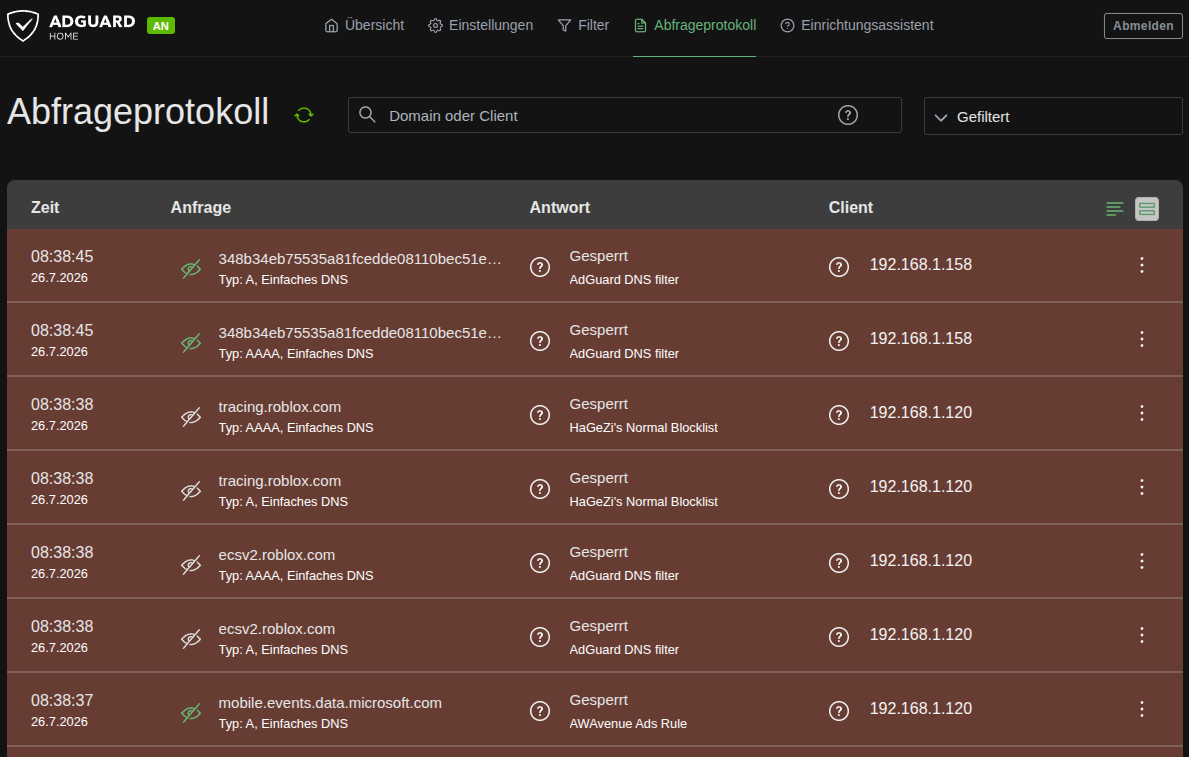Open actions menu for ecsv2.roblox.com AAAA row
Image resolution: width=1189 pixels, height=757 pixels.
[x=1141, y=561]
